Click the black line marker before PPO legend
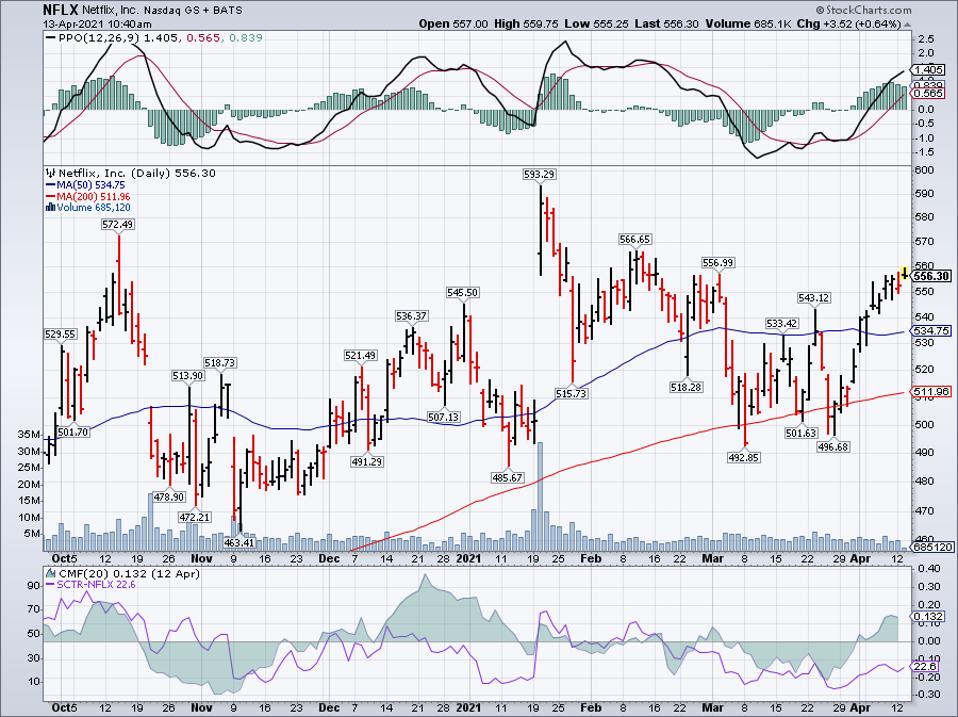 coord(50,38)
